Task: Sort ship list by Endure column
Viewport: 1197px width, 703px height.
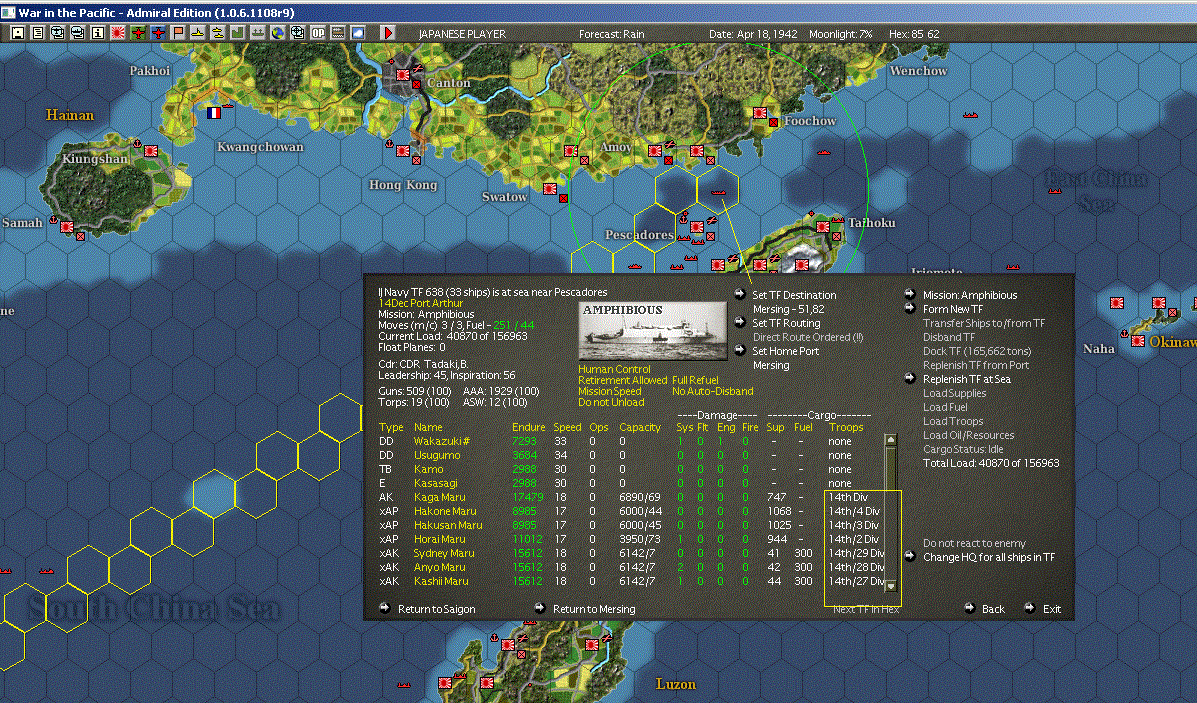Action: coord(528,427)
